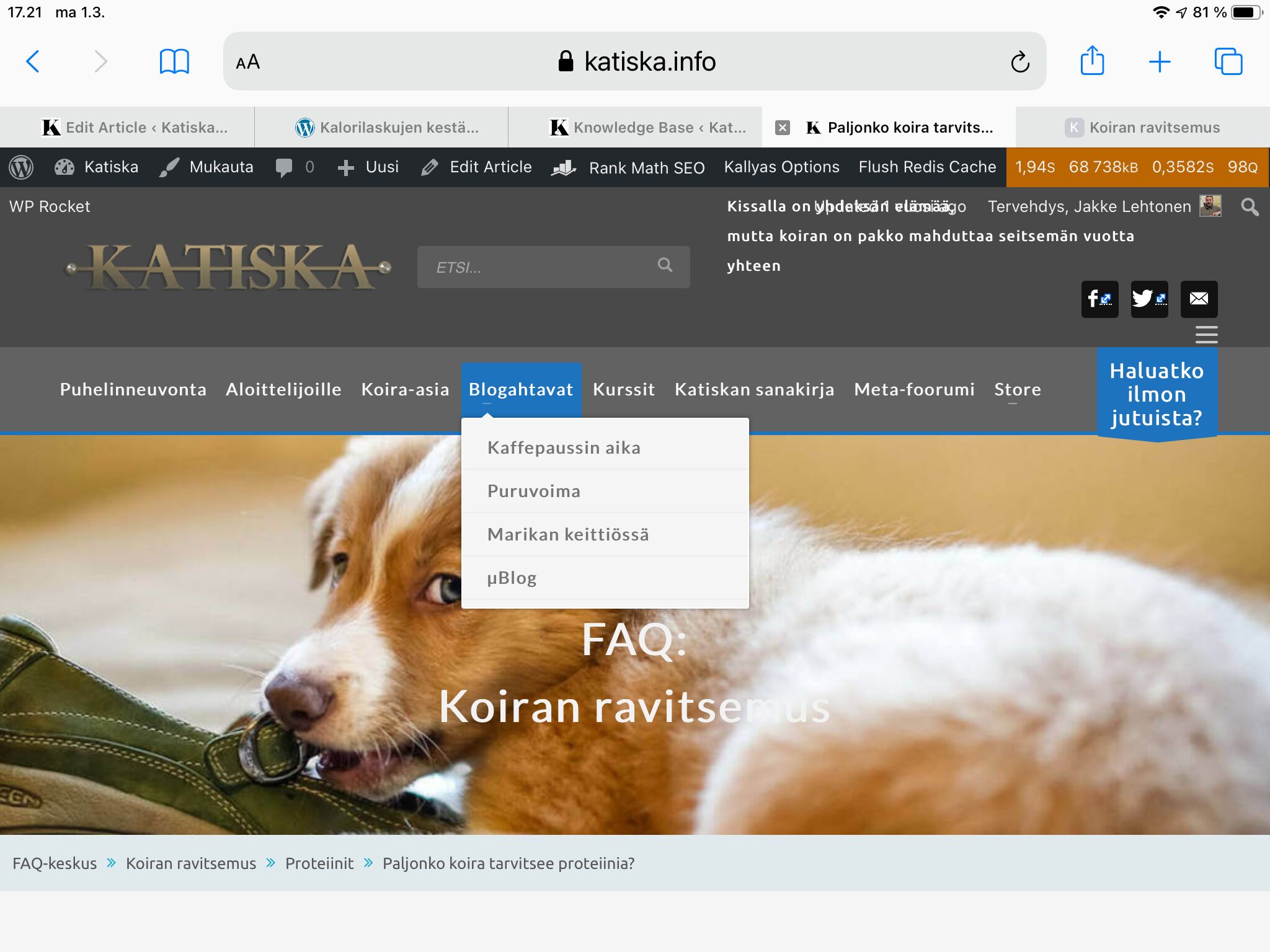Open the AA reader view options
1270x952 pixels.
pyautogui.click(x=248, y=62)
